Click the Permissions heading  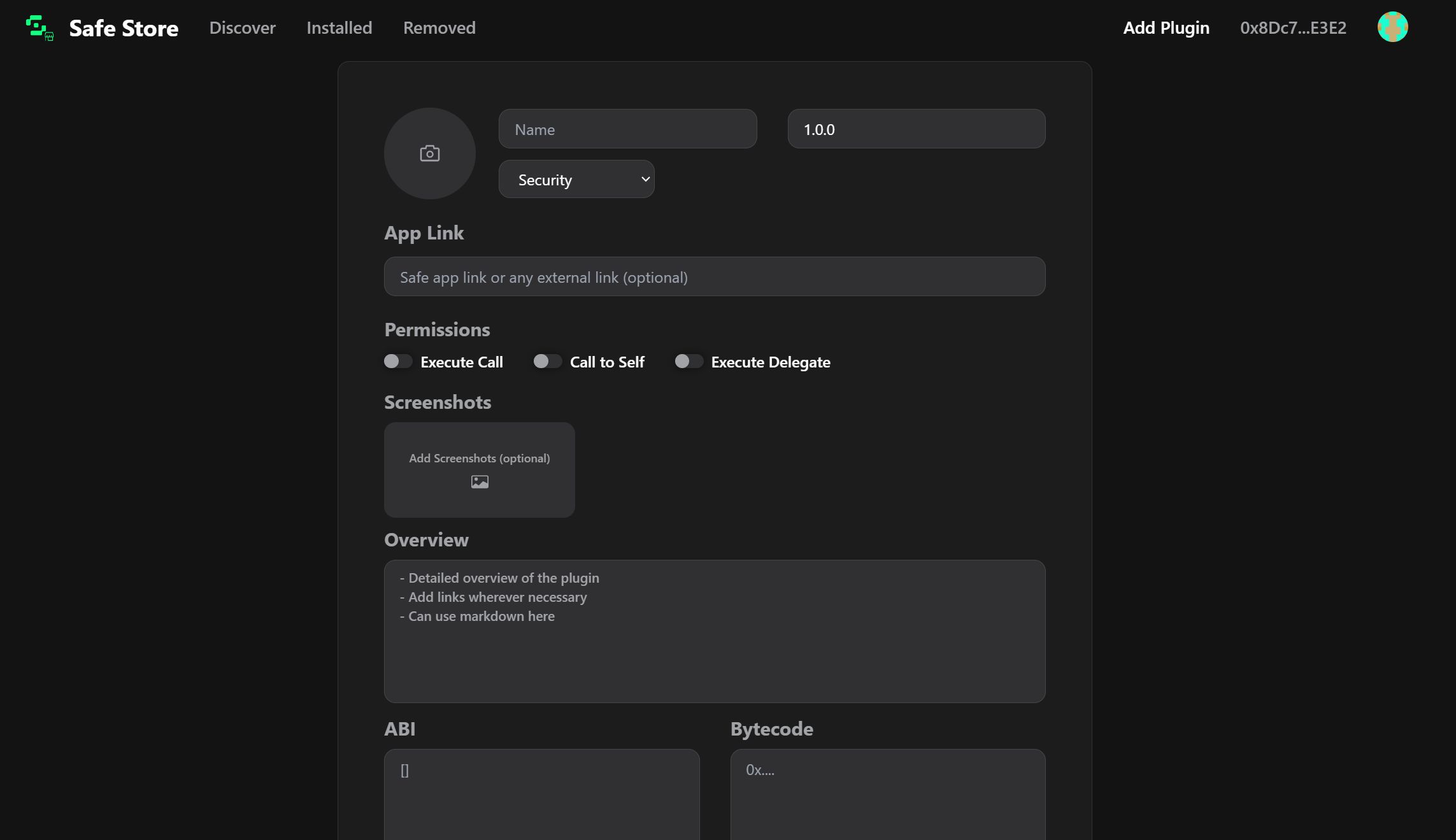[437, 330]
